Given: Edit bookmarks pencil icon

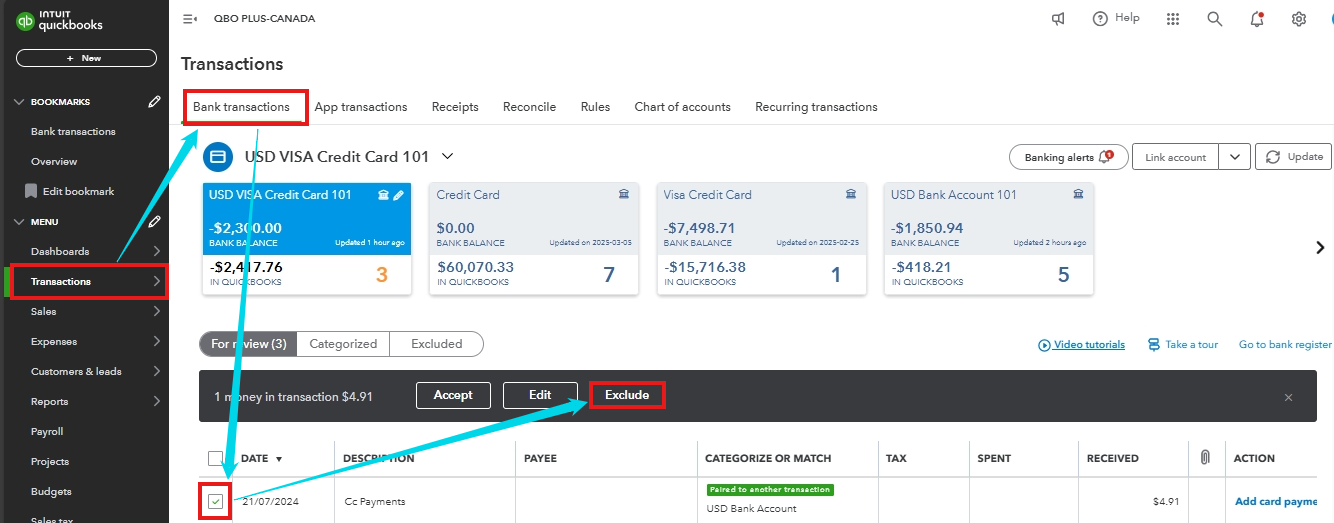Looking at the screenshot, I should [x=153, y=101].
